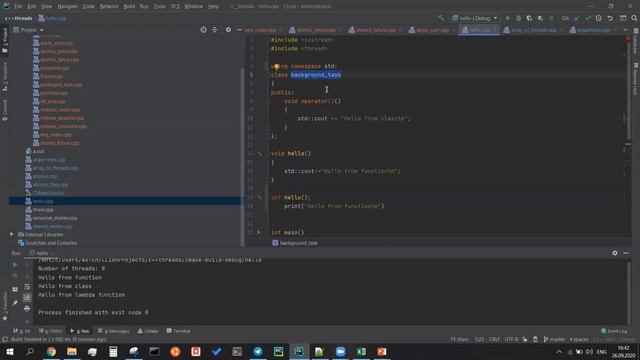The height and width of the screenshot is (360, 640).
Task: Open Calculator from the taskbar
Action: (113, 351)
